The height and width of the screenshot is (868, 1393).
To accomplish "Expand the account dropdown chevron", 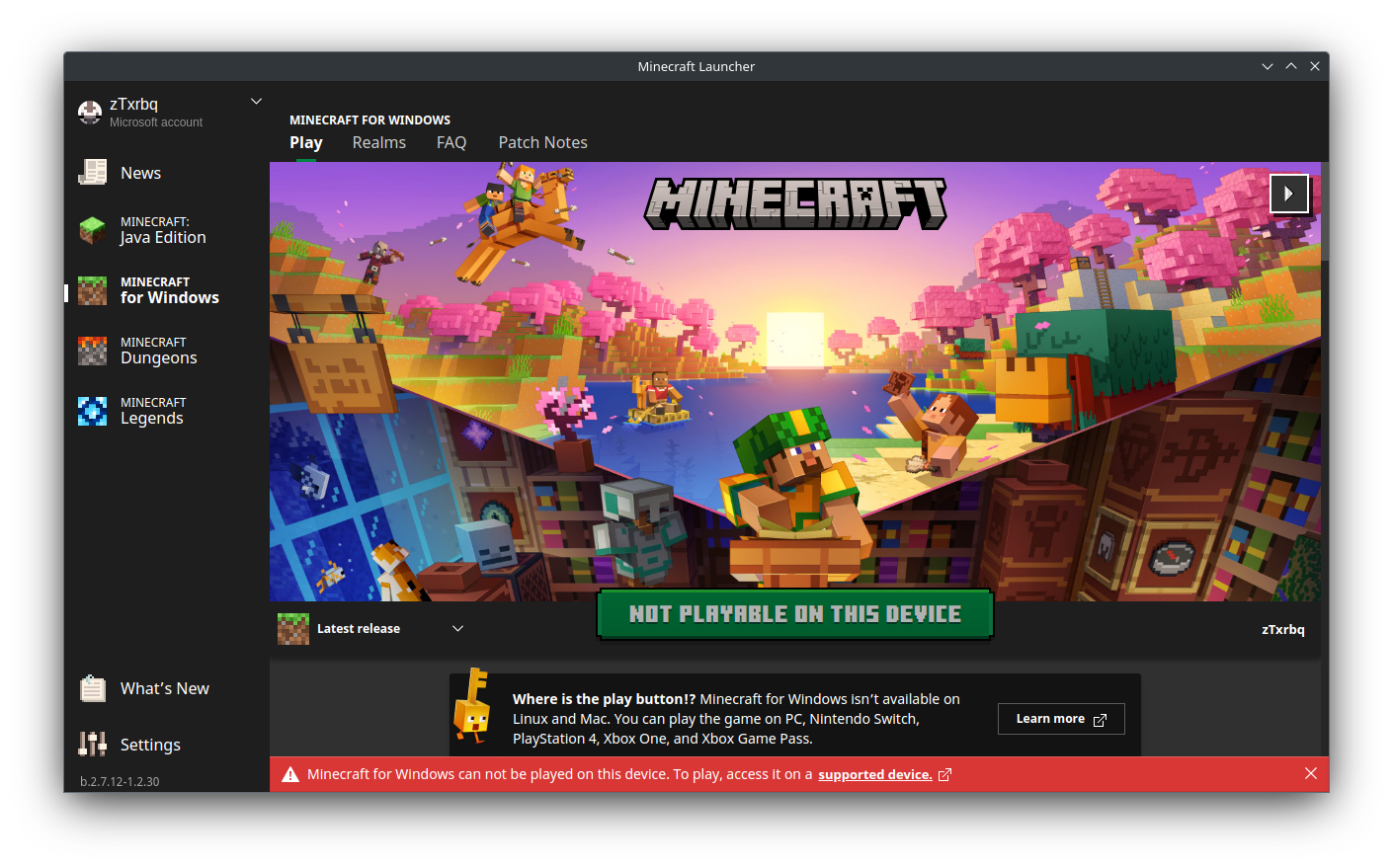I will [256, 102].
